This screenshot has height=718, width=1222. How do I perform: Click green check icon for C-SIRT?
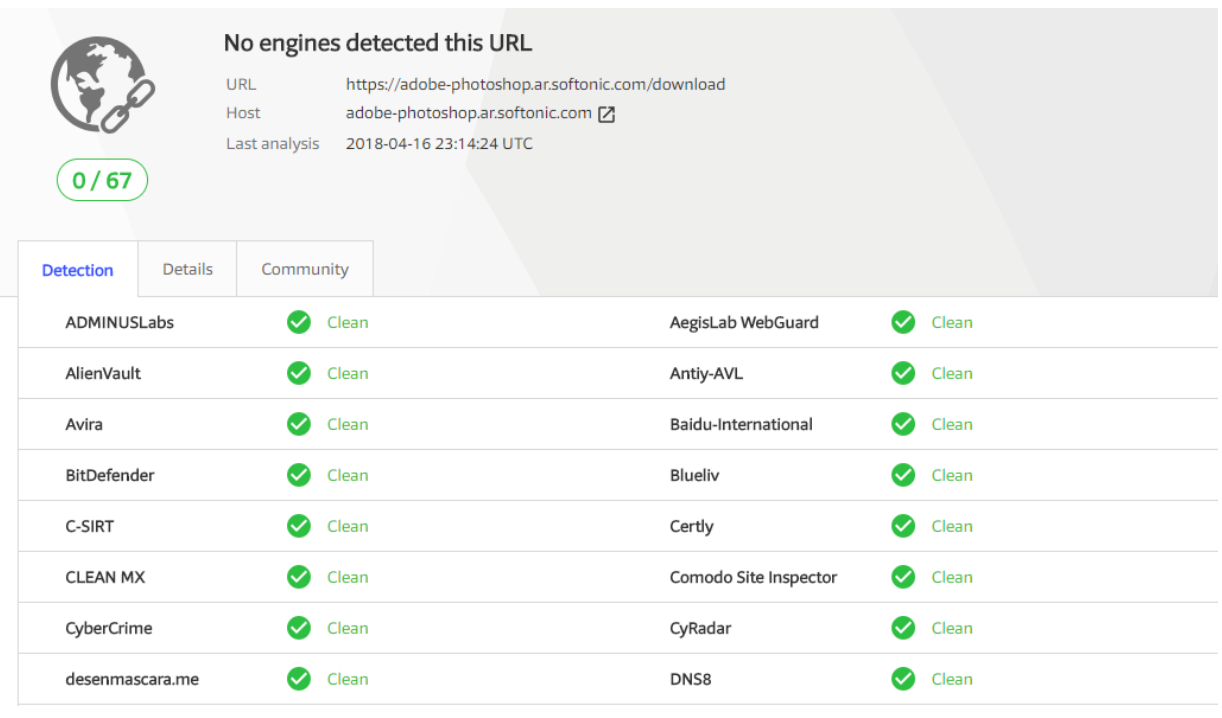299,526
